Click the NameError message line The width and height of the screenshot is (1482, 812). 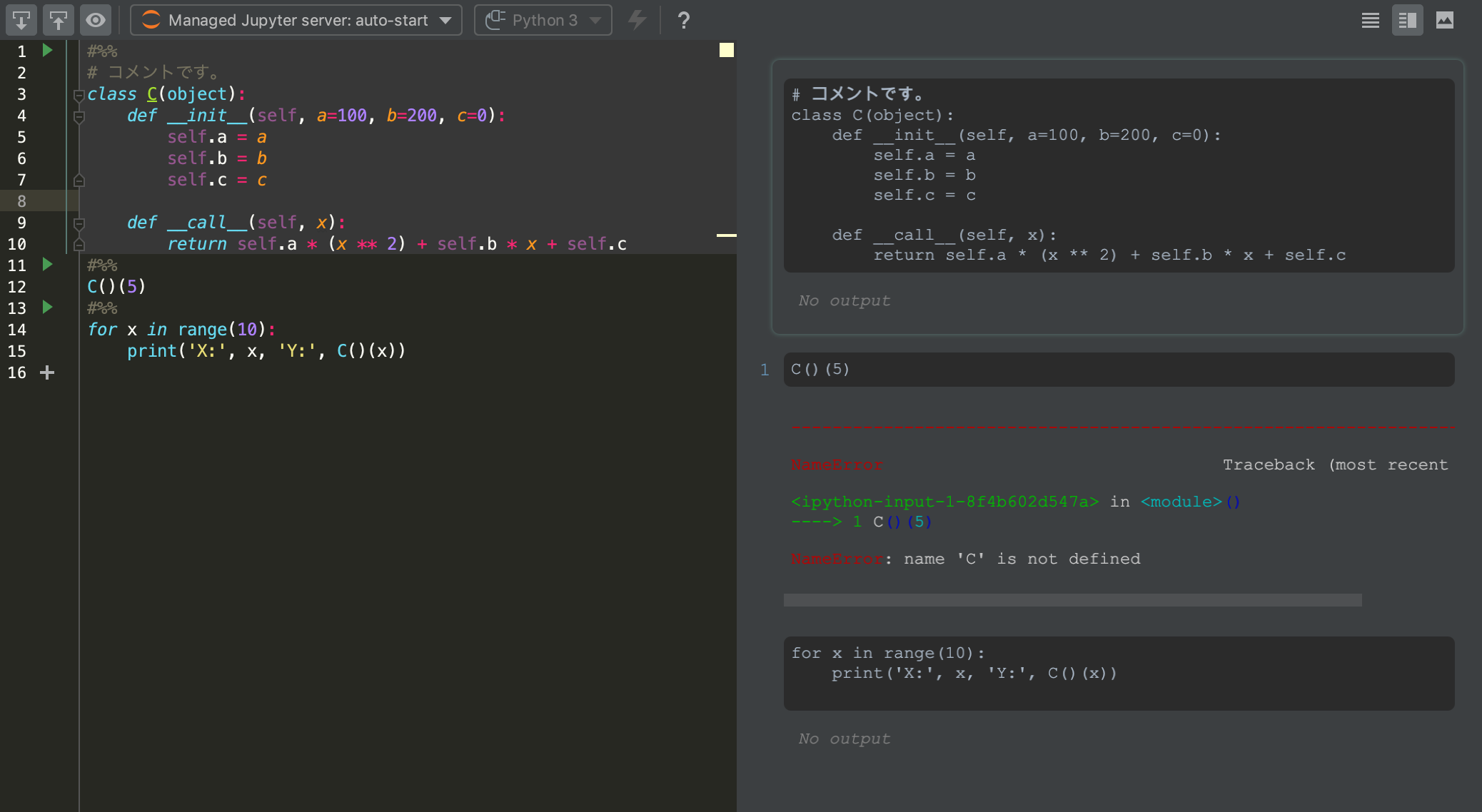[x=965, y=559]
